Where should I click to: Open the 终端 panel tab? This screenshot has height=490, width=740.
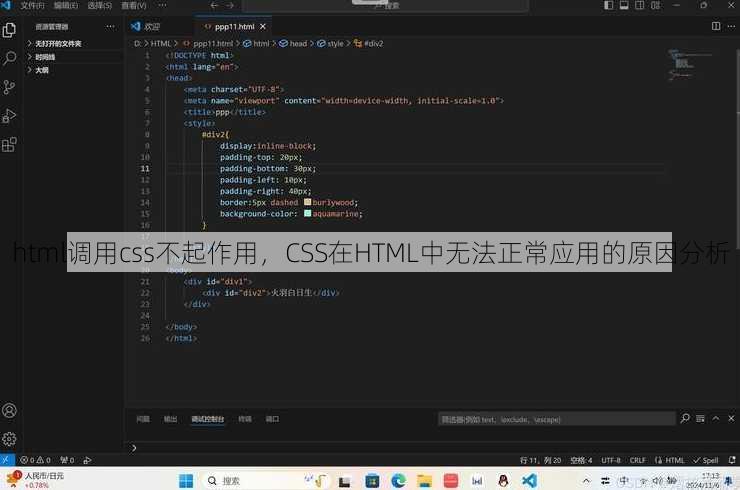click(245, 419)
